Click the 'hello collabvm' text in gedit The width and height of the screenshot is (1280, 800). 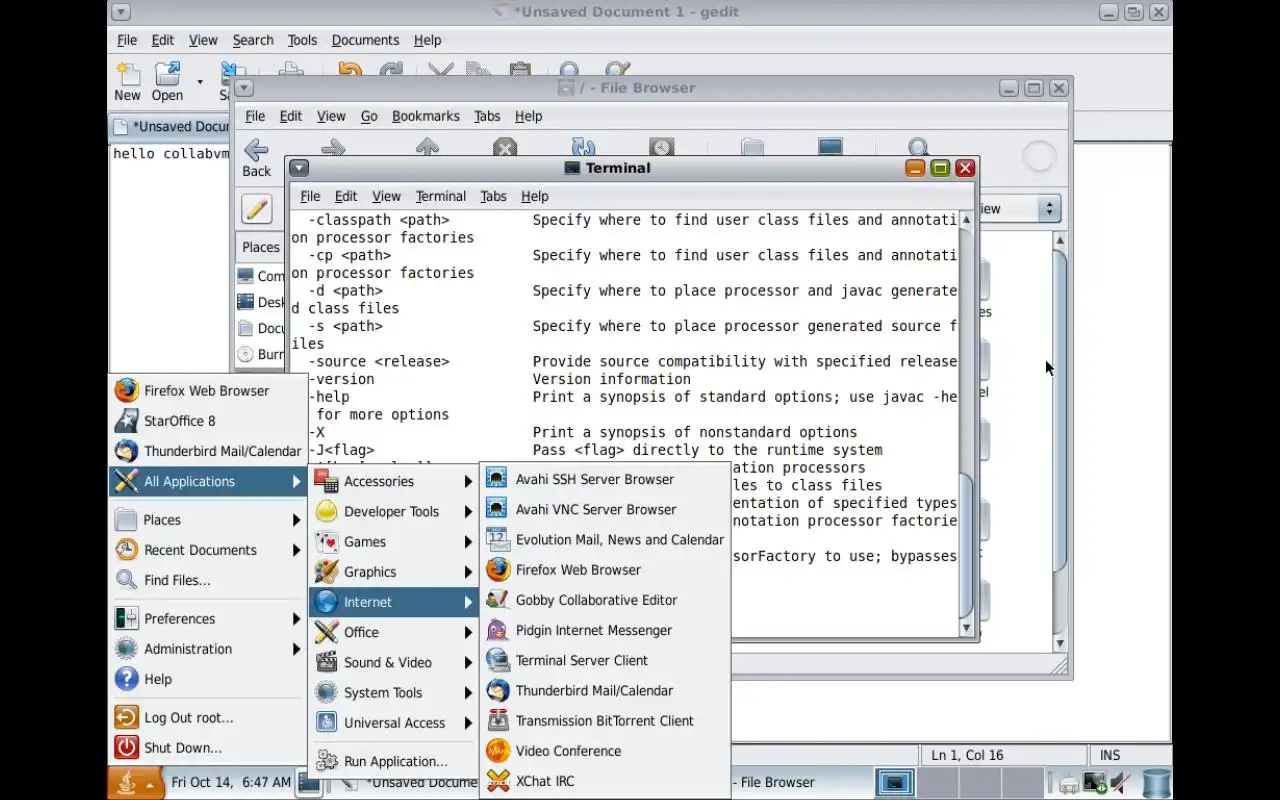pos(170,154)
